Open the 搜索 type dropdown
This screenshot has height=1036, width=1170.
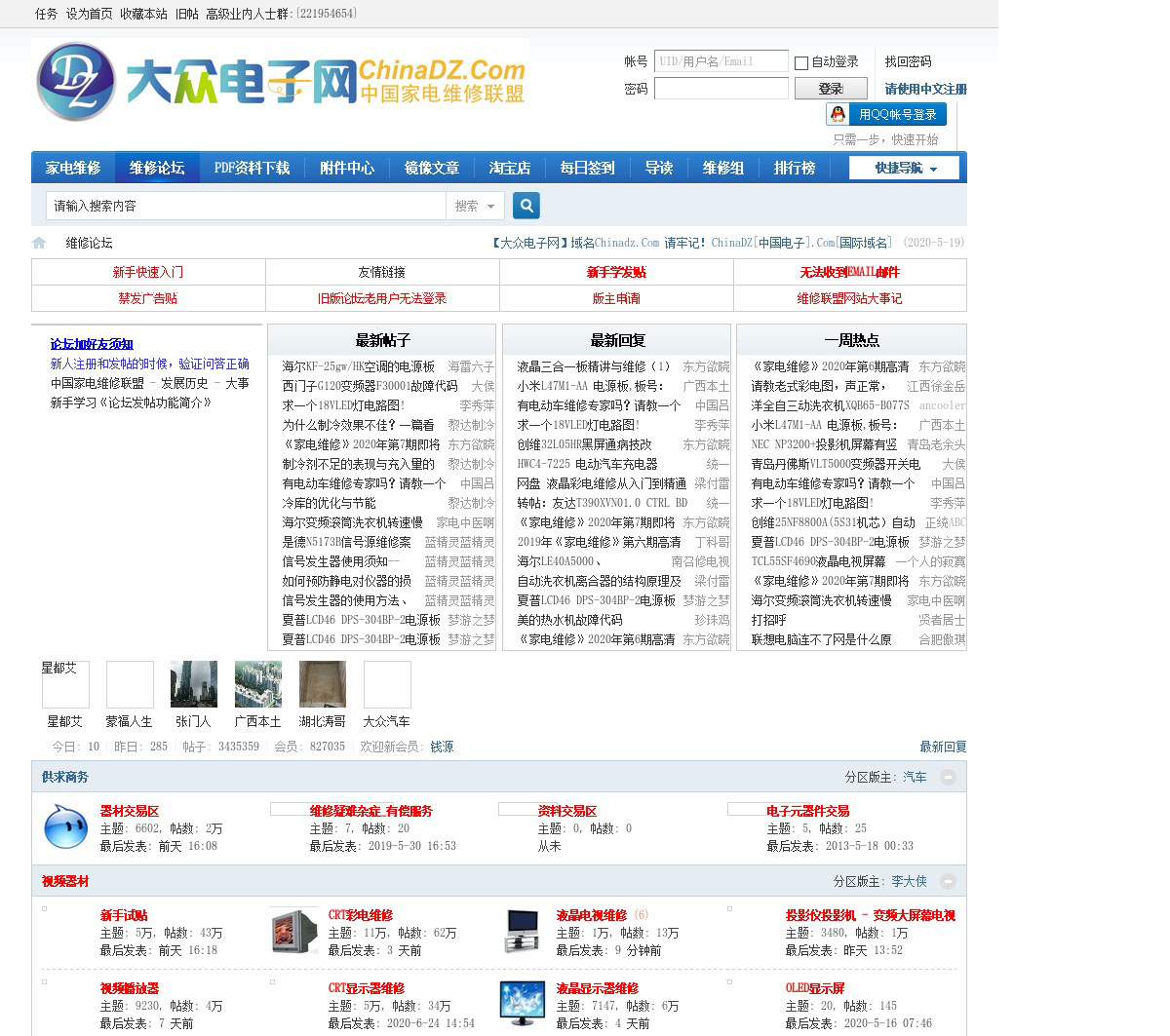[475, 206]
